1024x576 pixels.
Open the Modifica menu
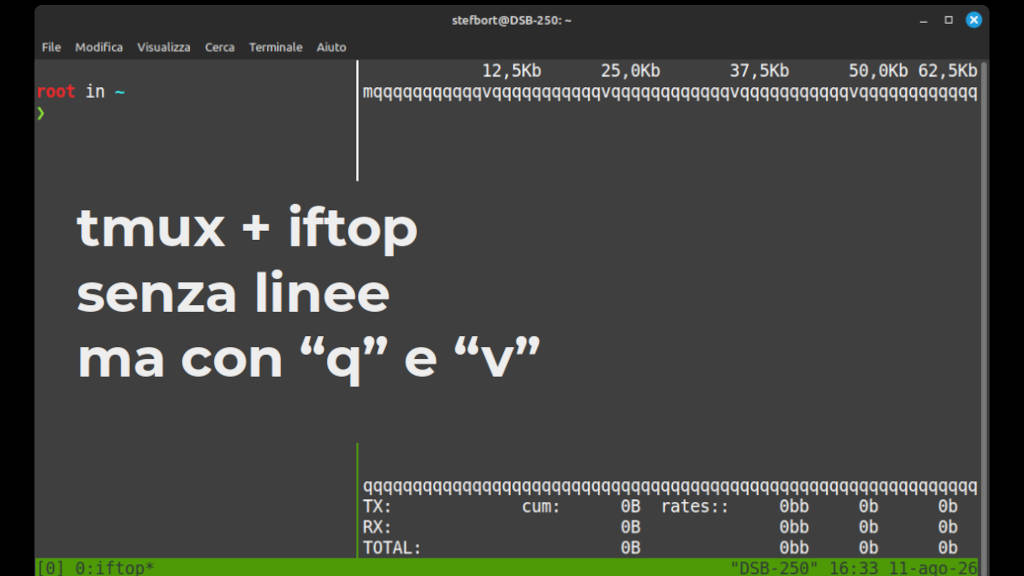tap(99, 47)
